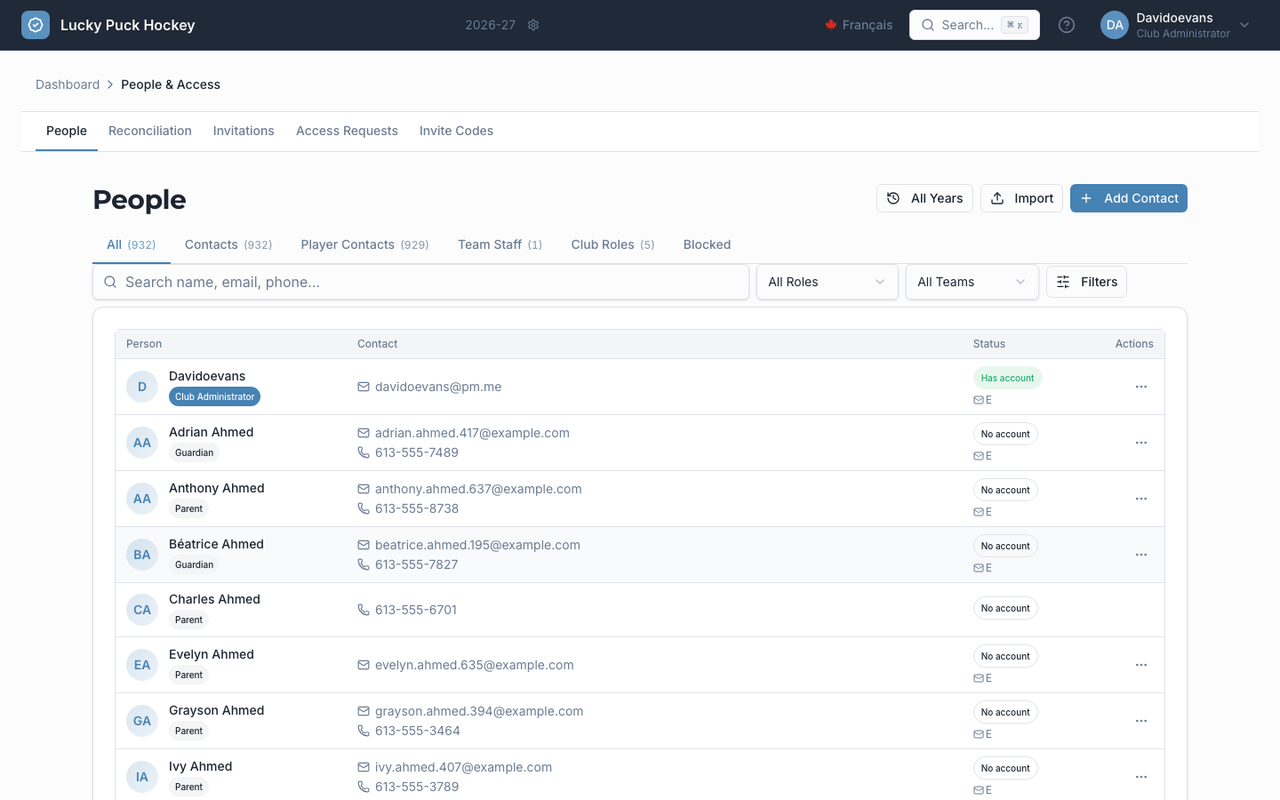Screen dimensions: 1280x800
Task: Open actions menu for Davidoevans row
Action: pos(1141,387)
